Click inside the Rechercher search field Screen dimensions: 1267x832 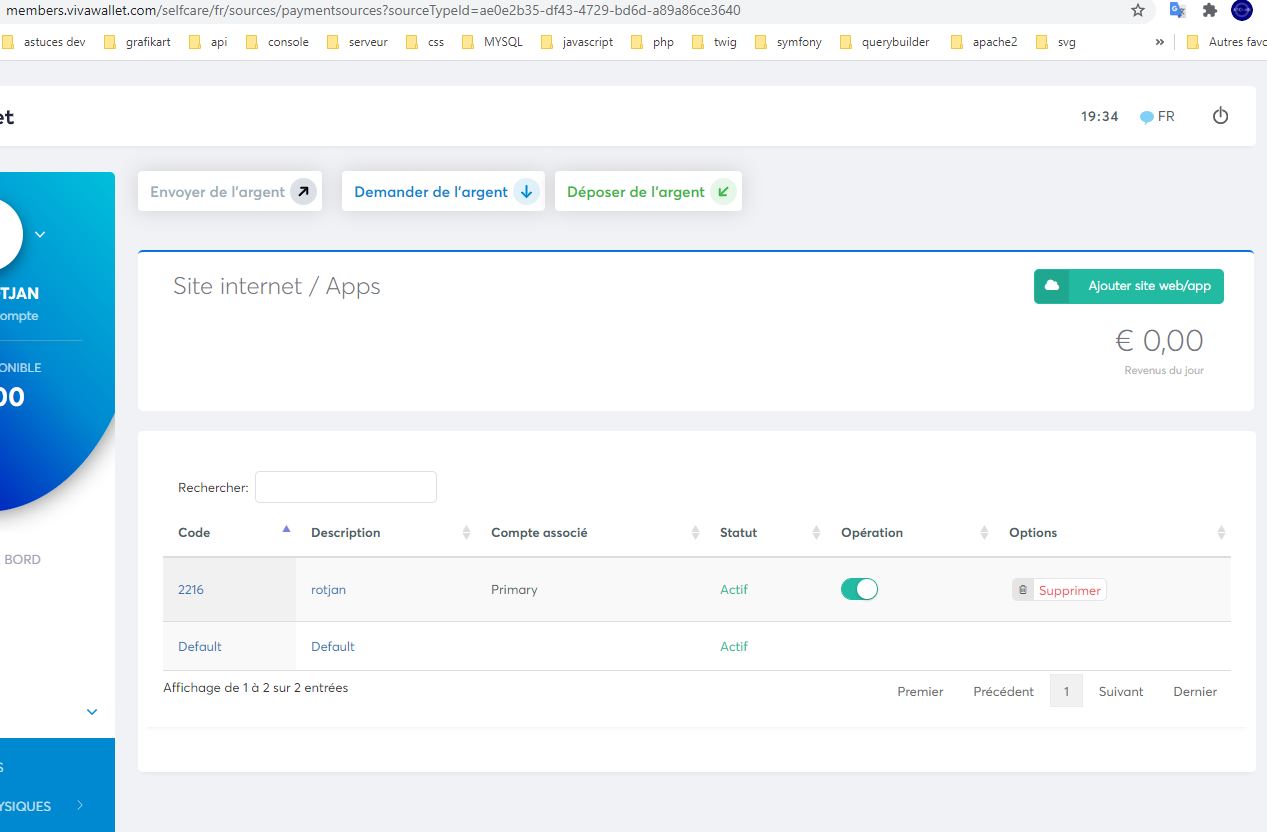pos(345,486)
